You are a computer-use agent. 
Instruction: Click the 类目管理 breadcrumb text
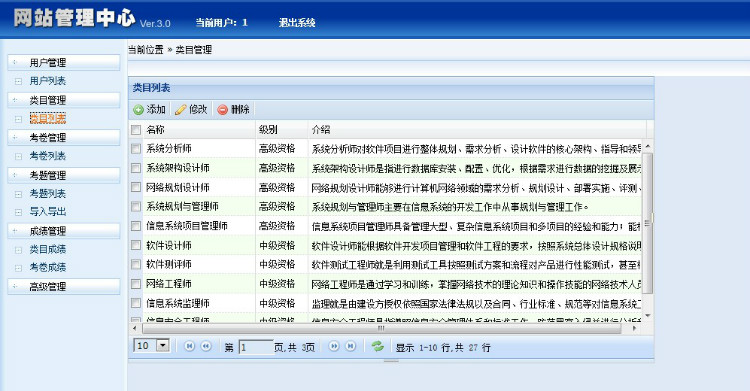tap(194, 50)
